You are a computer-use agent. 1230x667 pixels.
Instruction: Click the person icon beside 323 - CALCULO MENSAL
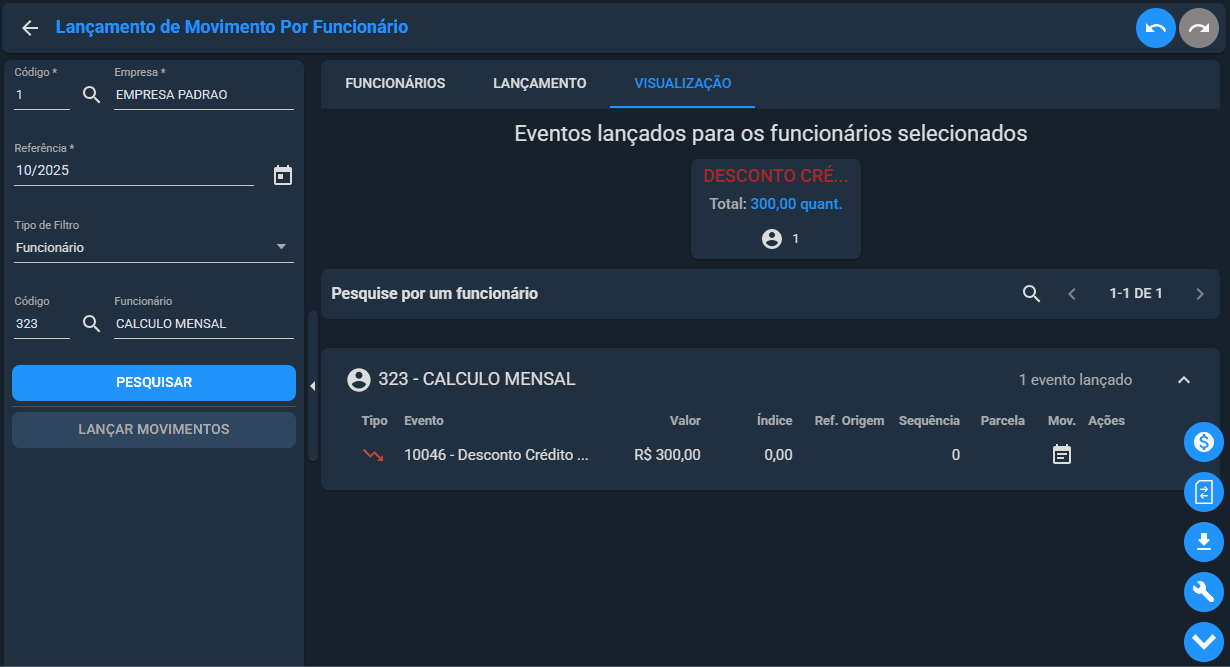click(359, 380)
